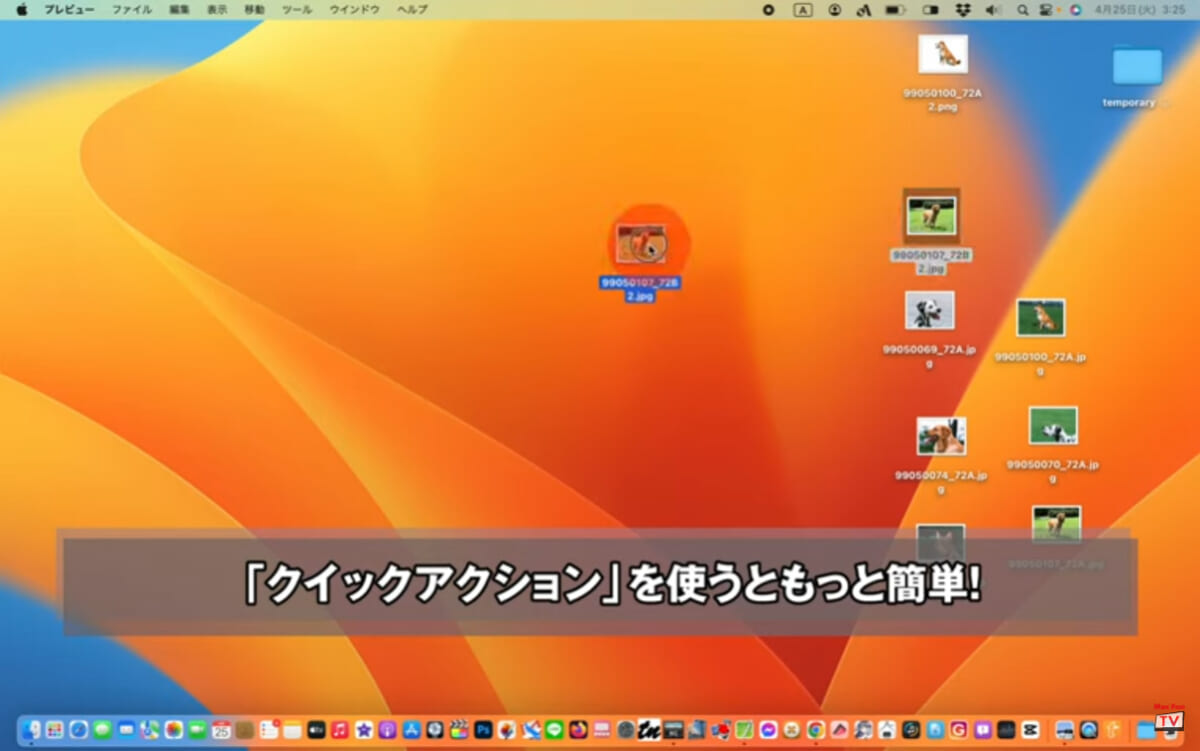
Task: Open the Apple menu
Action: [22, 9]
